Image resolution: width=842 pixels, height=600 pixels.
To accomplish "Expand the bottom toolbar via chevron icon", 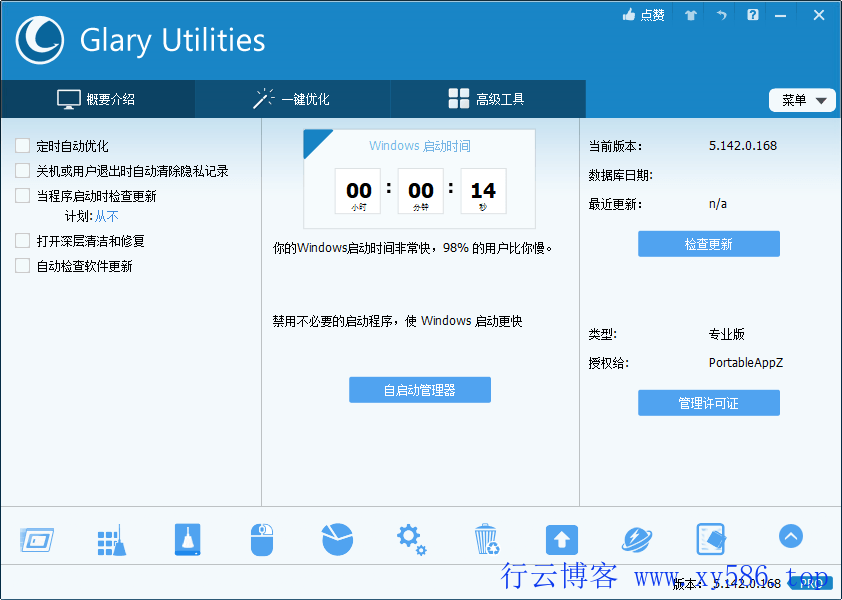I will click(x=790, y=536).
